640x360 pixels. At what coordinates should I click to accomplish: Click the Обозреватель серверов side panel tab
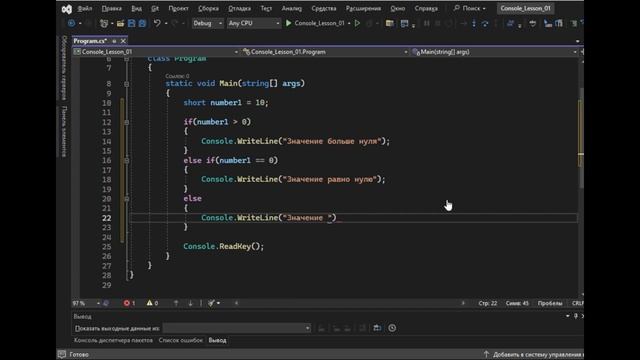[64, 68]
